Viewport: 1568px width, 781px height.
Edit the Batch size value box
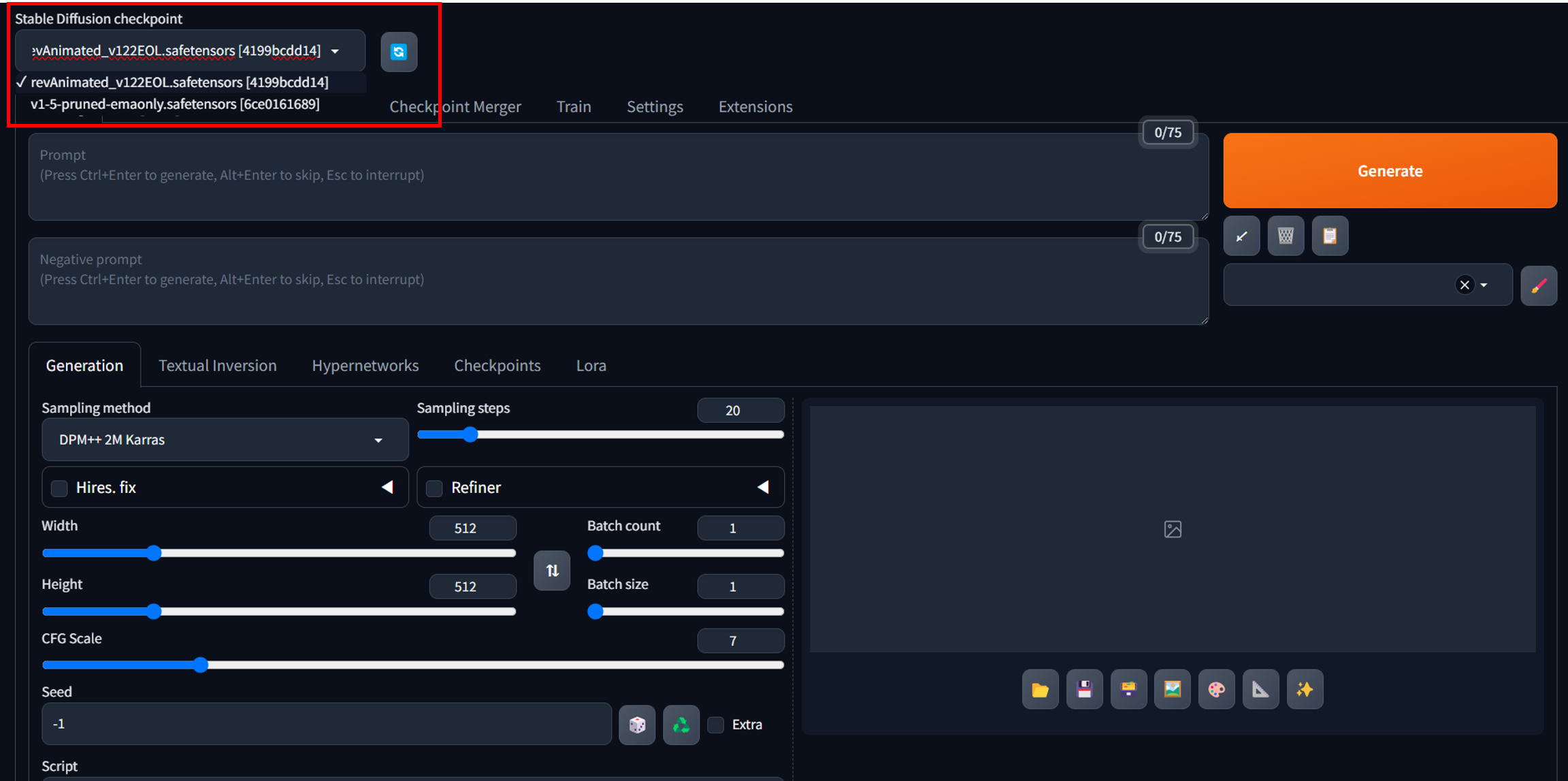741,587
